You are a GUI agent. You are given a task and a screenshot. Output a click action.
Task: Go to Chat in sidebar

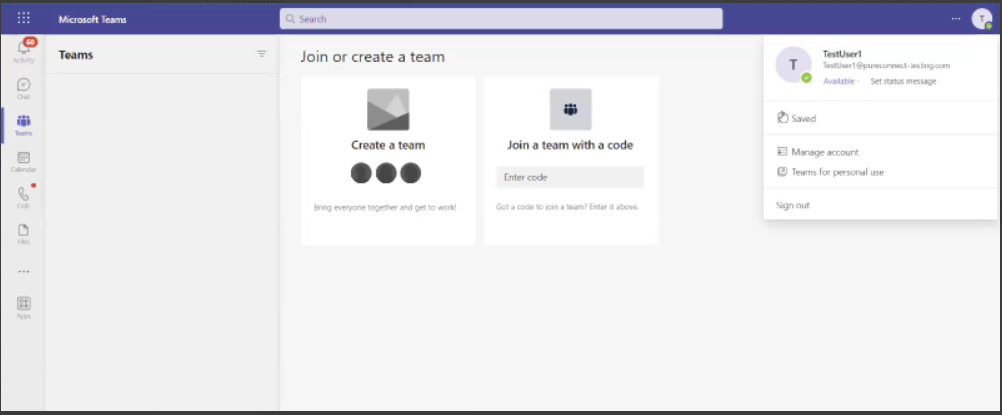pos(23,89)
